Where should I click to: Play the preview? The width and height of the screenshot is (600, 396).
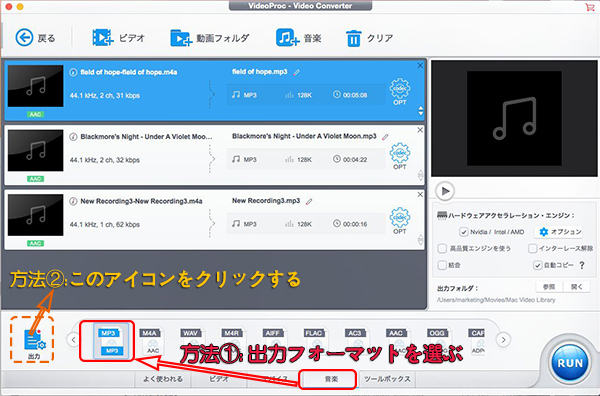445,191
